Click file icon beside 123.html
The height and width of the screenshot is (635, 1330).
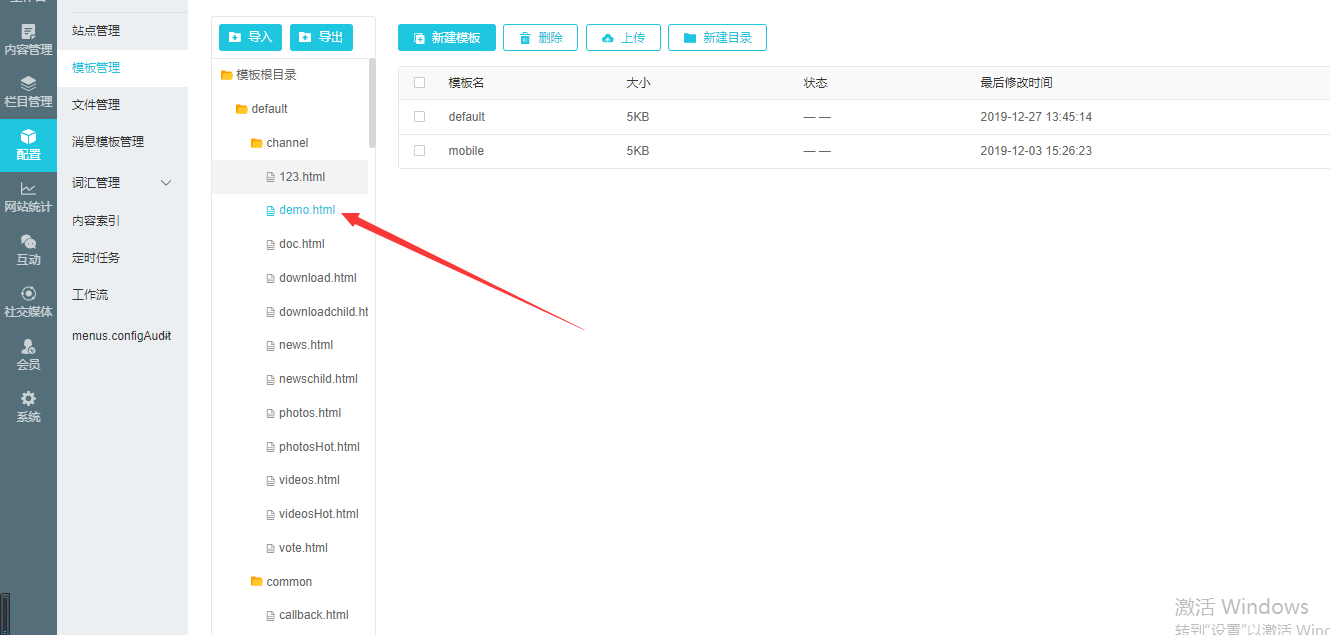tap(270, 177)
